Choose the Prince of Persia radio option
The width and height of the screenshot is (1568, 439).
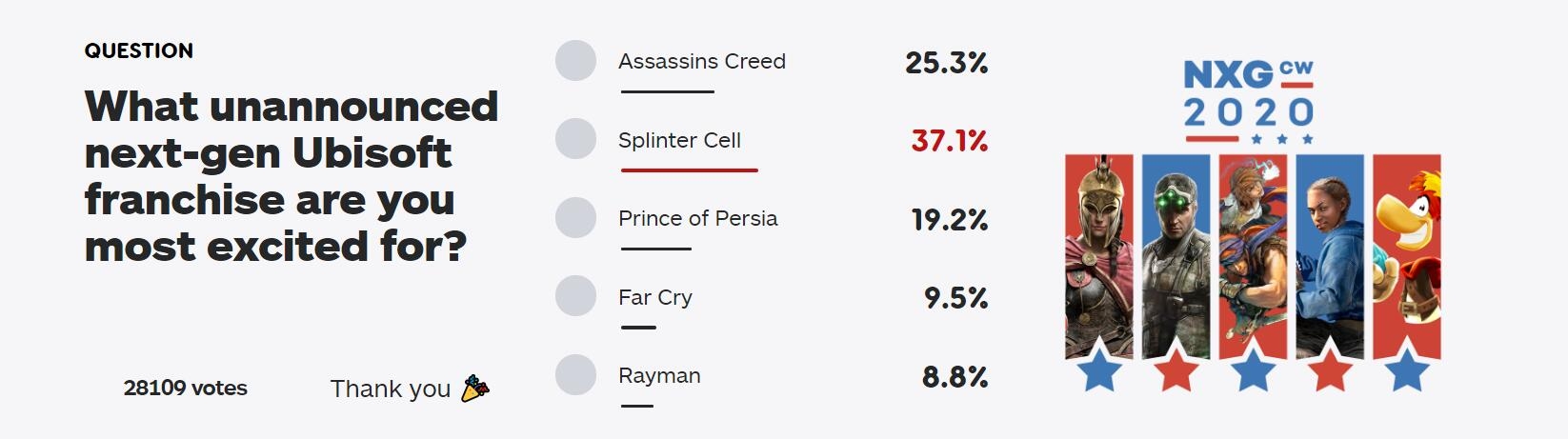tap(575, 218)
